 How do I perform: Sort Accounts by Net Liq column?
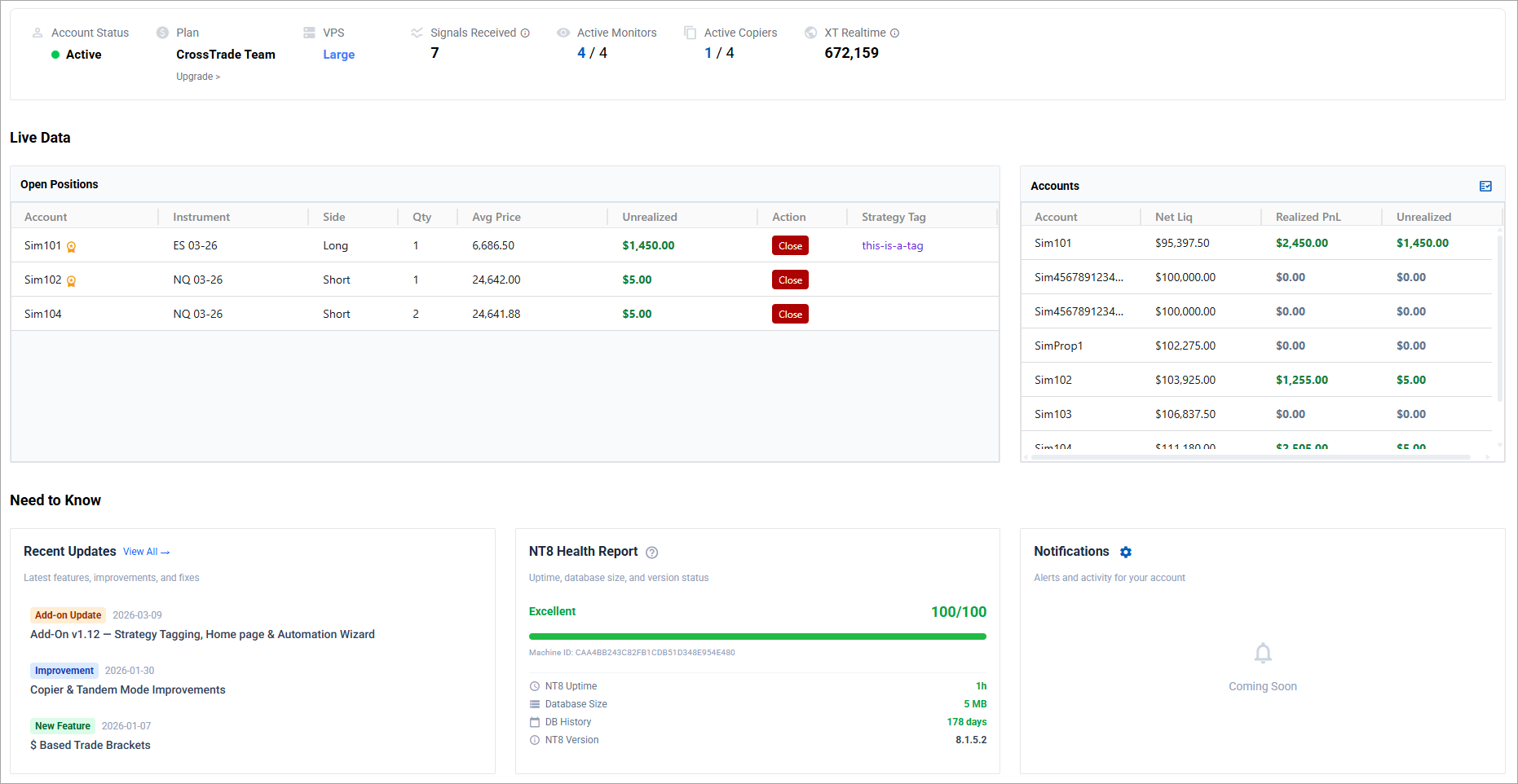1173,217
